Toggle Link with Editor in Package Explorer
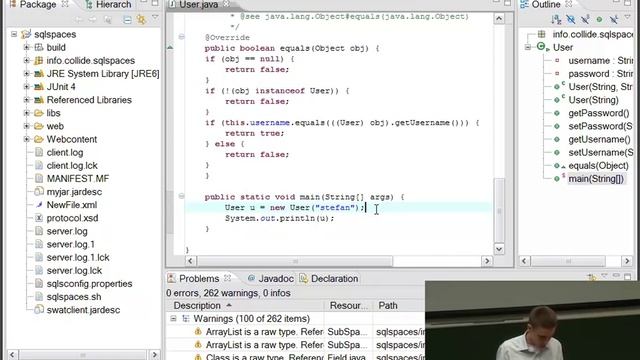The height and width of the screenshot is (360, 640). (x=141, y=19)
